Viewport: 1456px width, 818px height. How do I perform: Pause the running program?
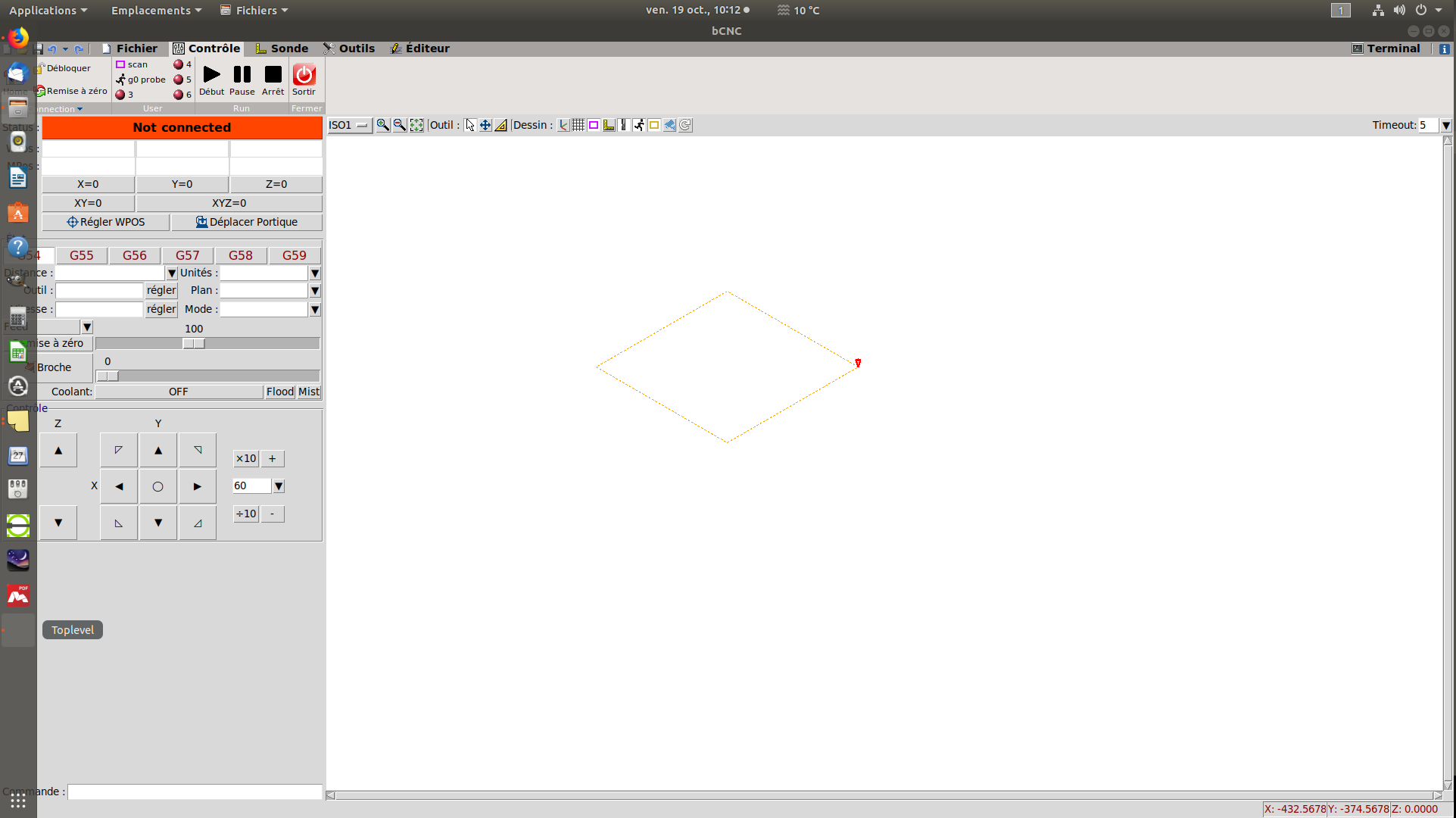coord(242,80)
